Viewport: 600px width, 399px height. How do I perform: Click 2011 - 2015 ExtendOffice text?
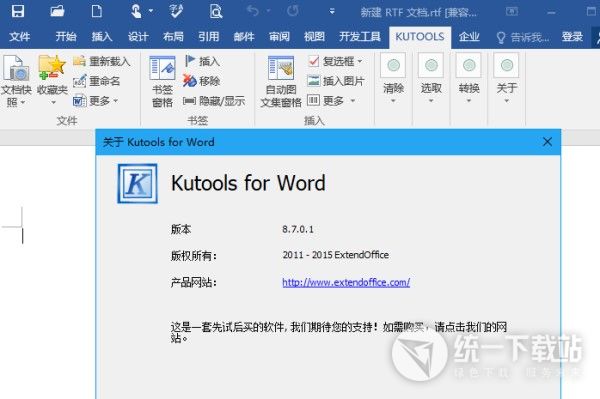click(x=336, y=255)
